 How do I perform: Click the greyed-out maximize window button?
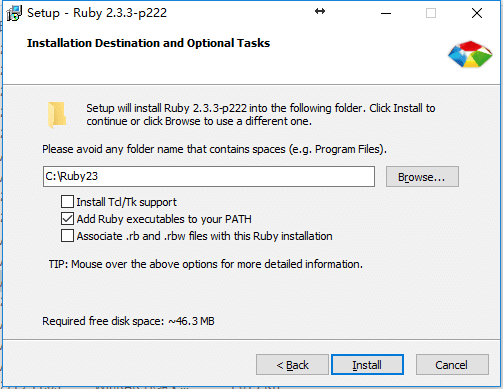(x=431, y=13)
